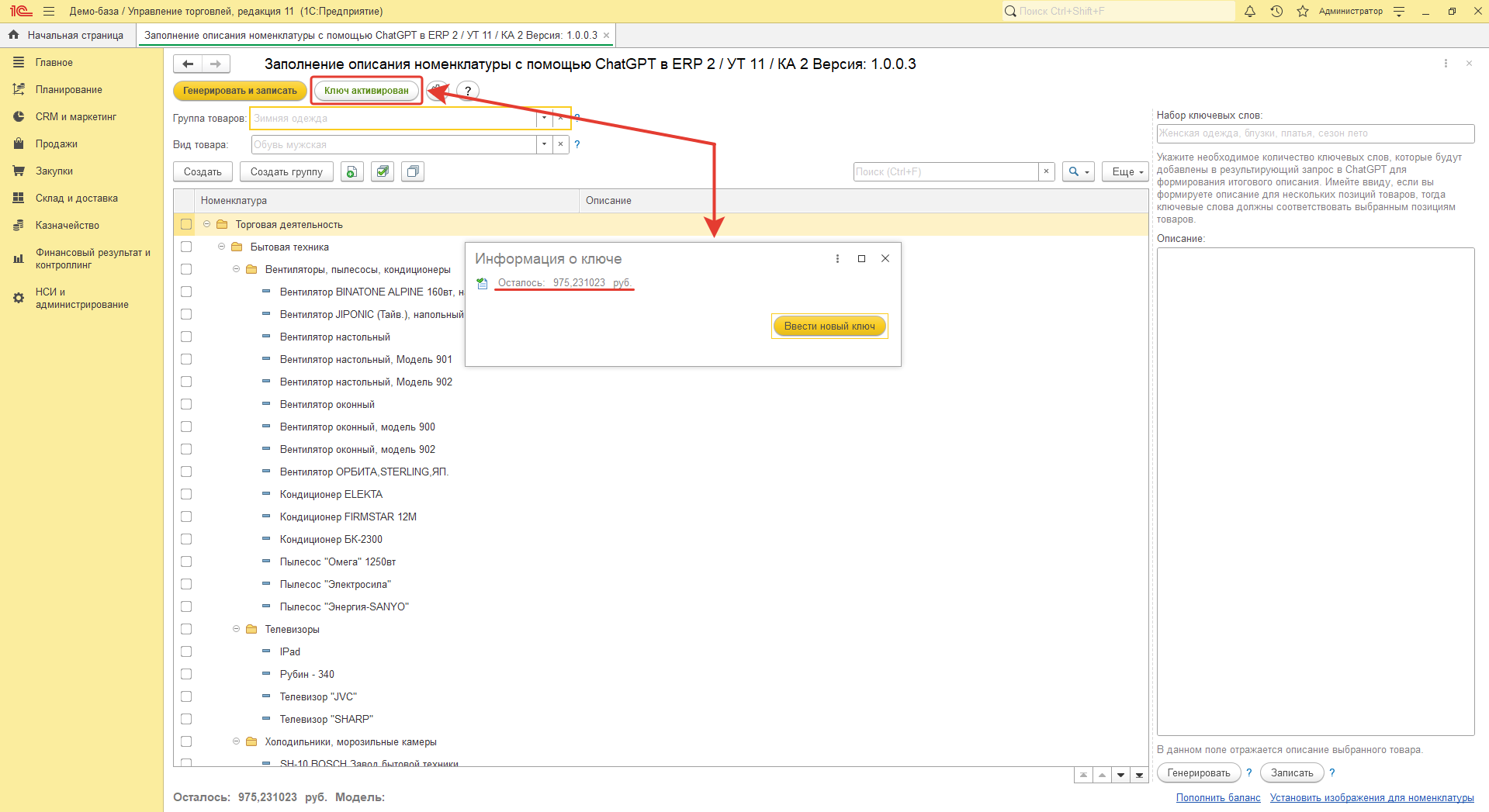Screen dimensions: 1489x812
Task: Click the uncheck all items icon
Action: 413,172
